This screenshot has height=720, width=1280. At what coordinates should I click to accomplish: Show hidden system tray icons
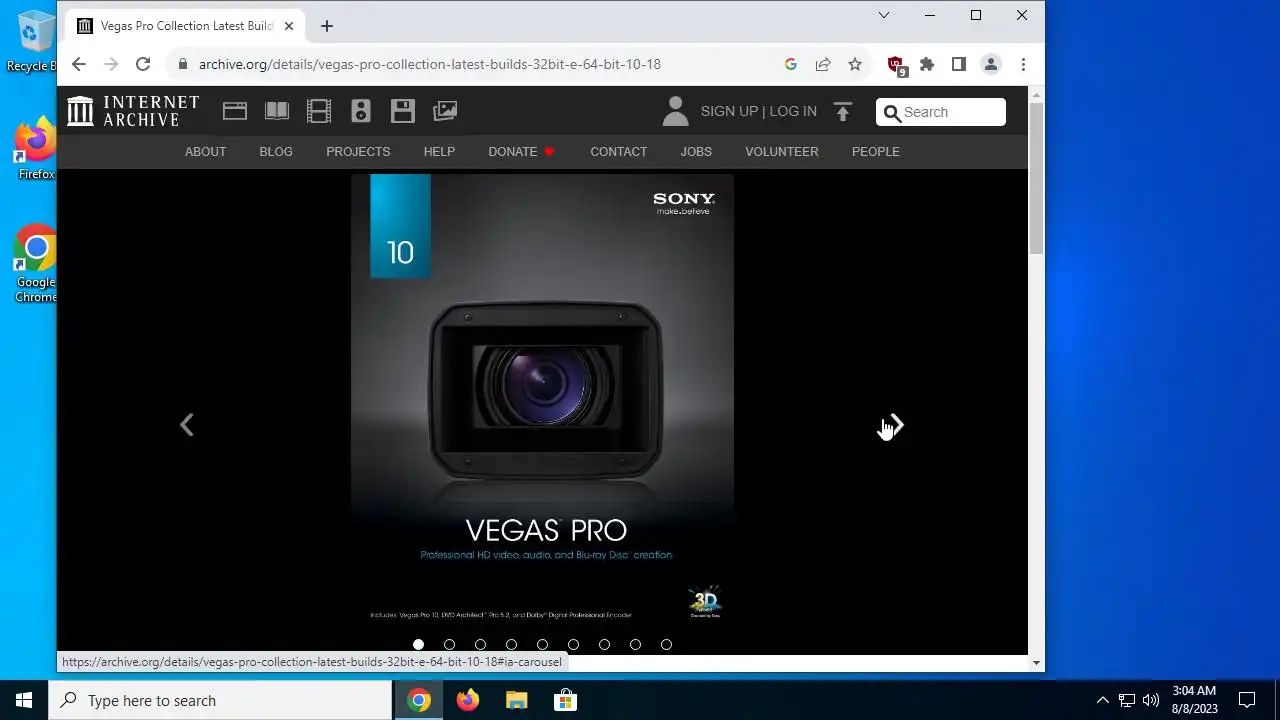coord(1102,700)
